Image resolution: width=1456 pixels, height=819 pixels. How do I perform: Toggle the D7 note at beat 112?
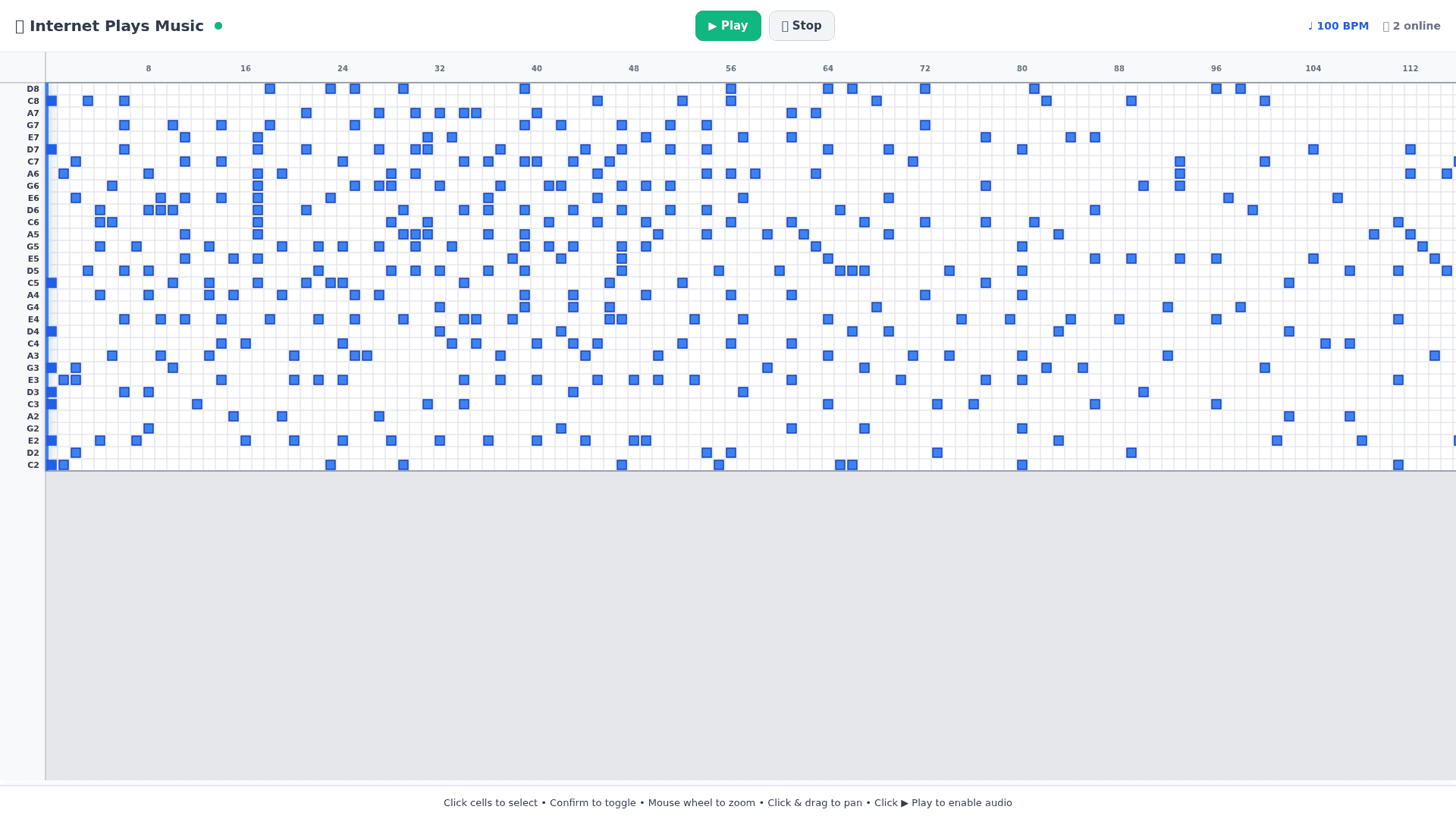point(1410,149)
